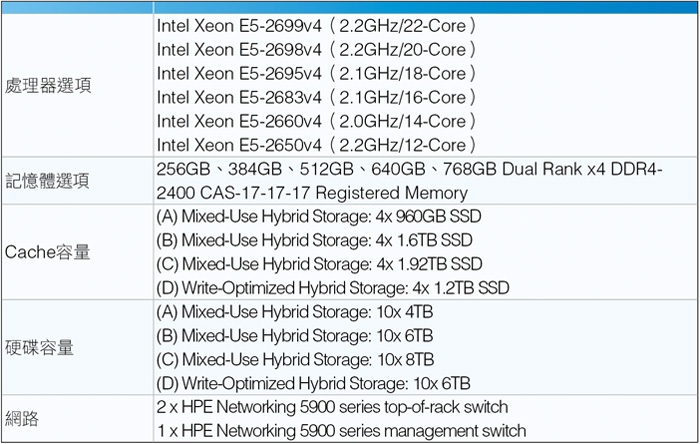The height and width of the screenshot is (444, 700).
Task: Select Write-Optimized disk option 10x 6TB
Action: [x=313, y=383]
